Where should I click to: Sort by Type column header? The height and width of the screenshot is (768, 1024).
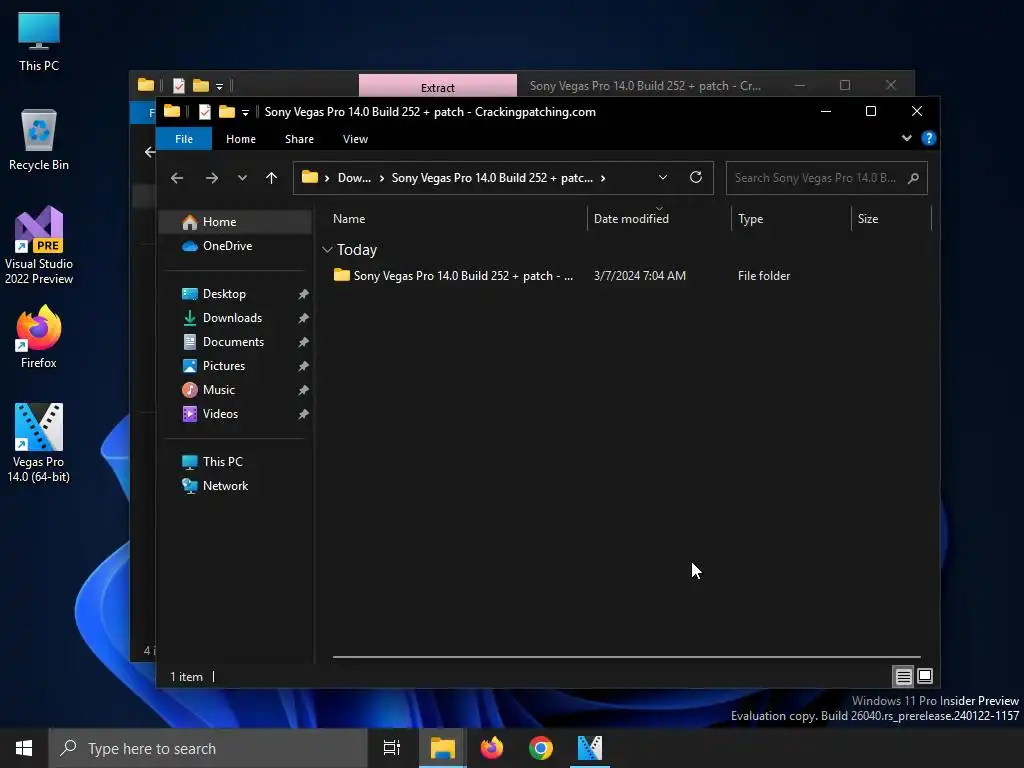click(x=791, y=219)
